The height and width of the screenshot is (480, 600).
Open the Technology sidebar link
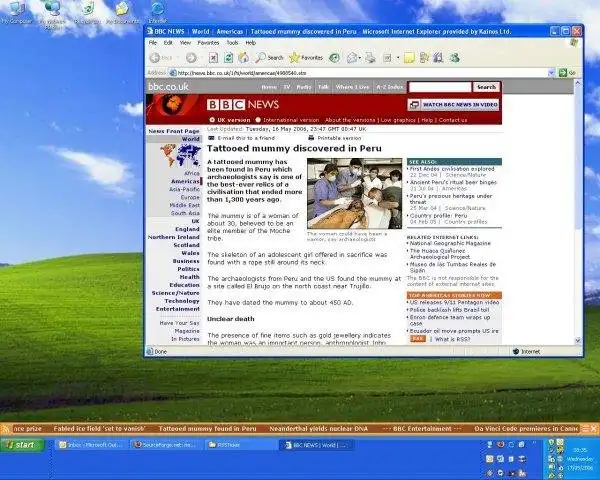182,301
